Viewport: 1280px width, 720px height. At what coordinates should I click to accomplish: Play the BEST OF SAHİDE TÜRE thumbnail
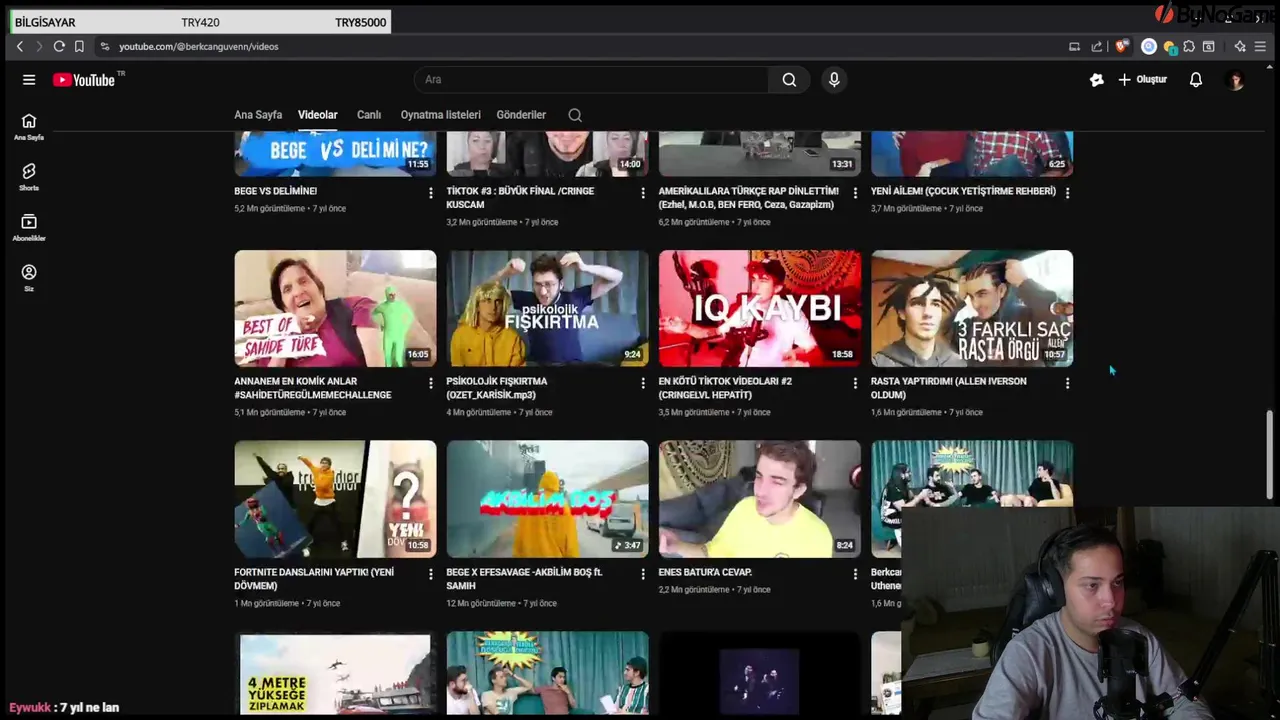point(335,308)
